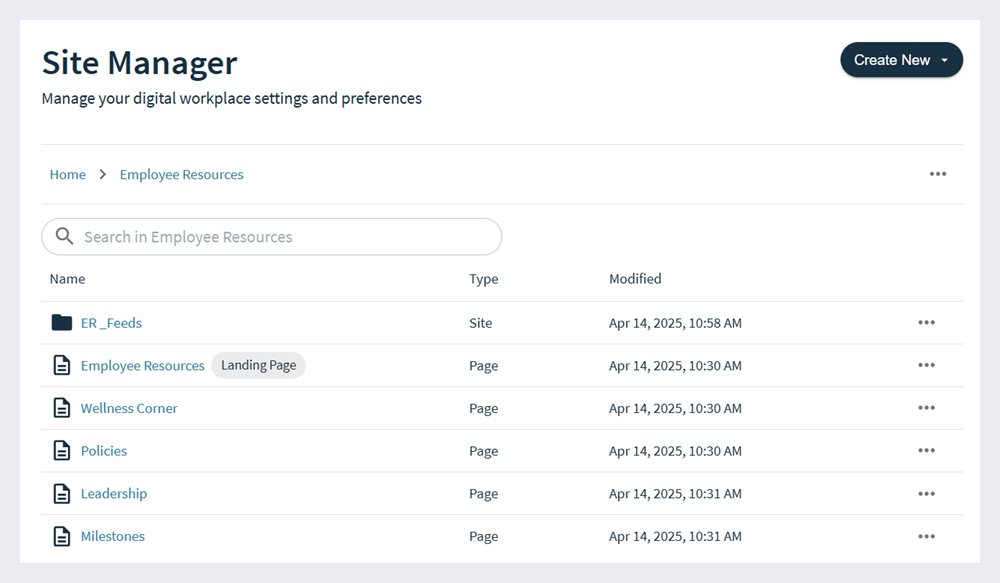Click the breadcrumb chevron separator
This screenshot has height=583, width=1000.
coord(103,174)
